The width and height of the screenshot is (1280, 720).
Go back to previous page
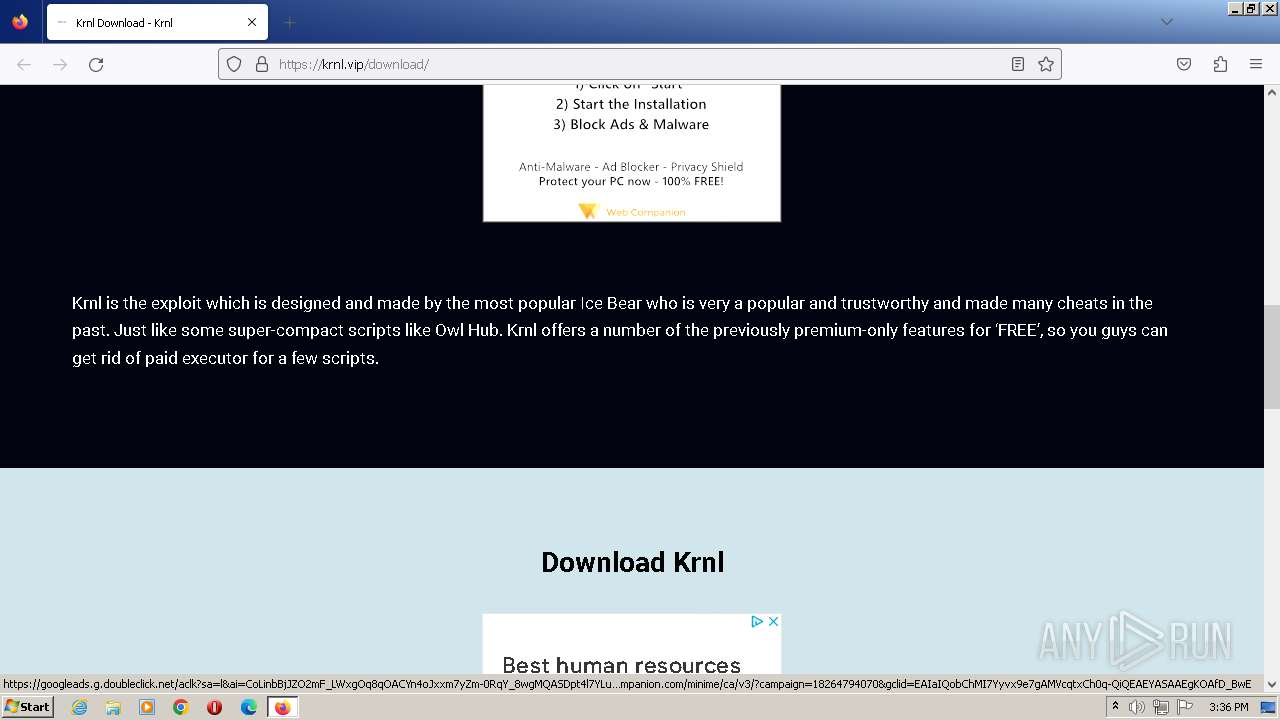tap(24, 64)
